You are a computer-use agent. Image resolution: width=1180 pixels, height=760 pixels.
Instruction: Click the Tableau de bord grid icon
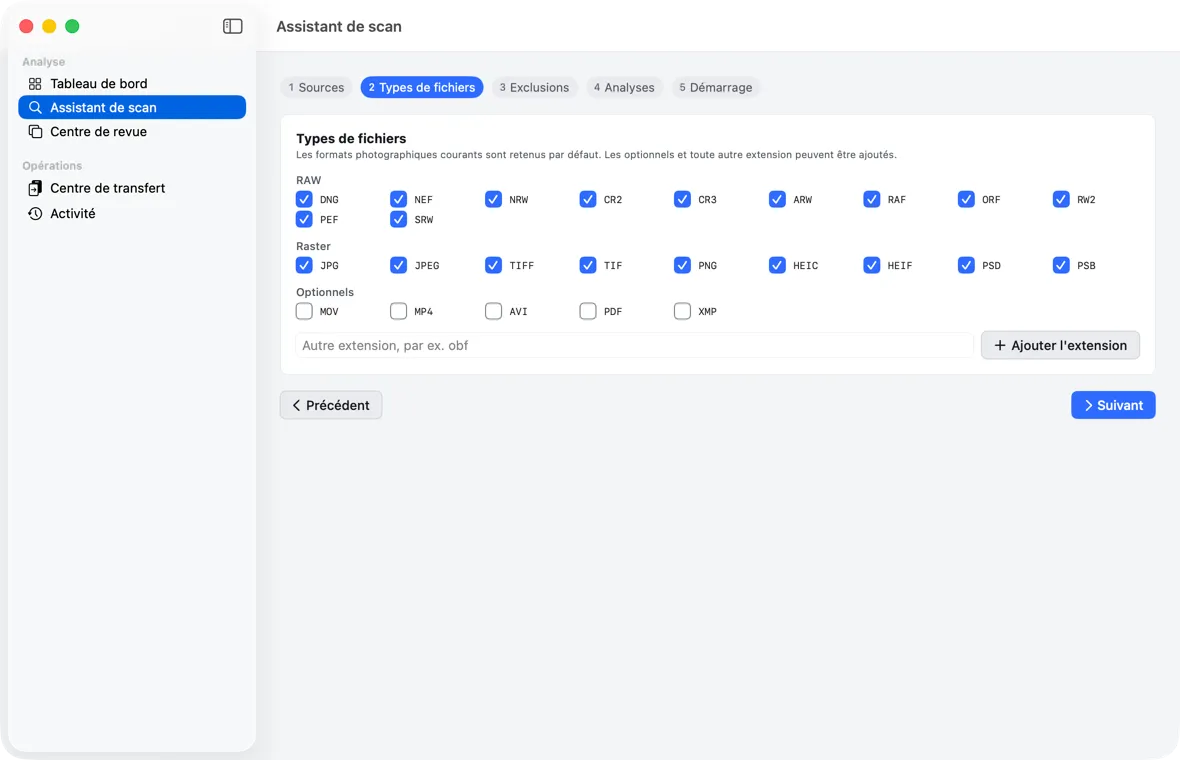(35, 84)
